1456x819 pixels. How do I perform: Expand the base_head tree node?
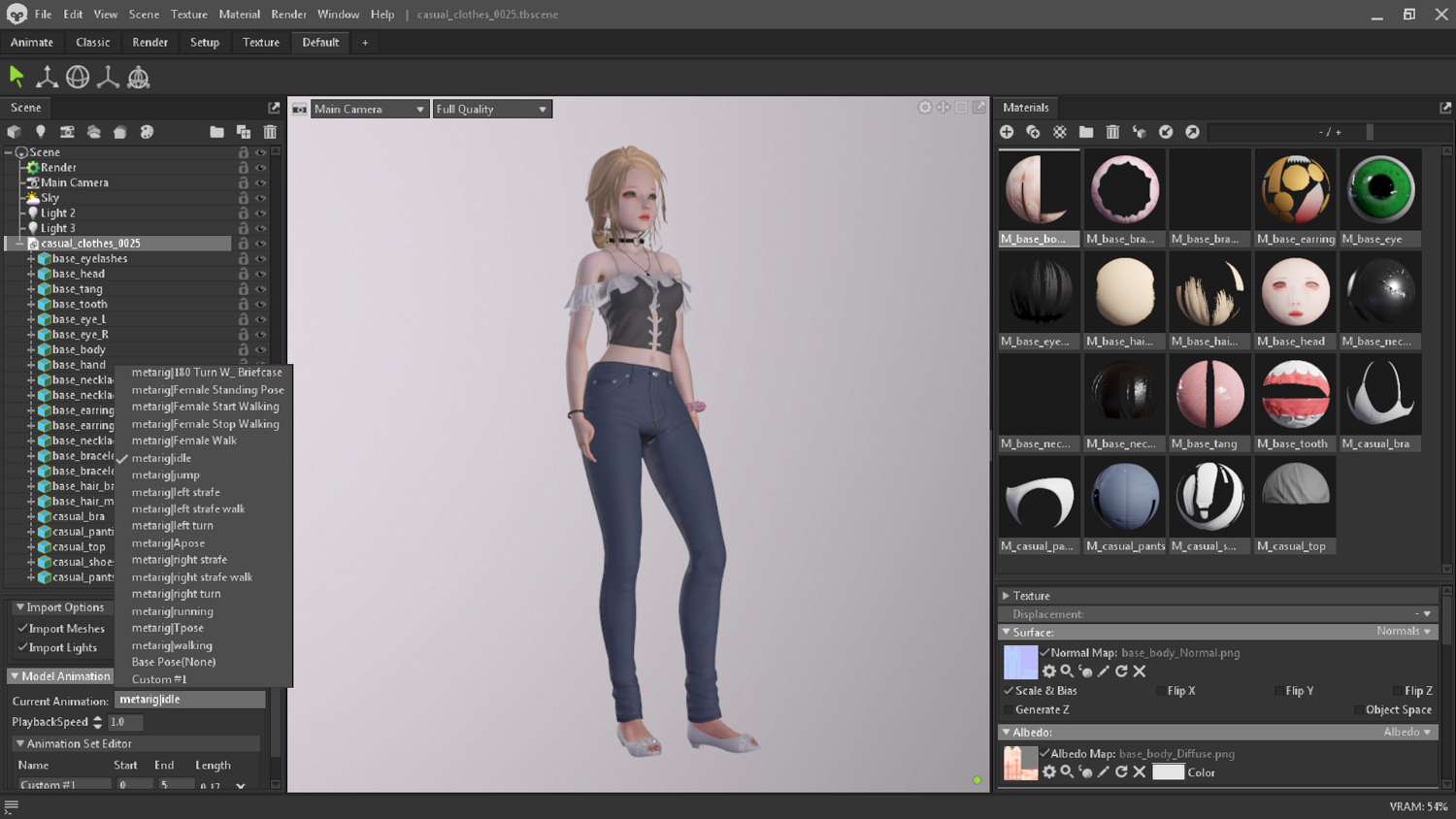pyautogui.click(x=31, y=275)
